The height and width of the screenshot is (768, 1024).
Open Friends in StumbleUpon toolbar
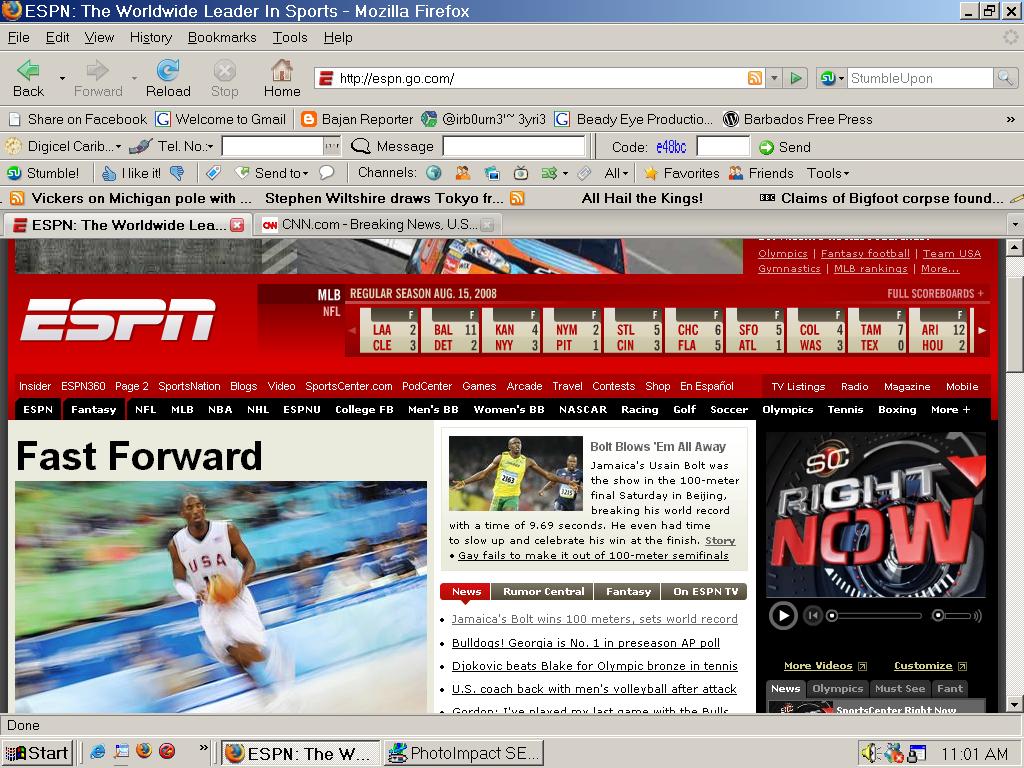point(761,173)
